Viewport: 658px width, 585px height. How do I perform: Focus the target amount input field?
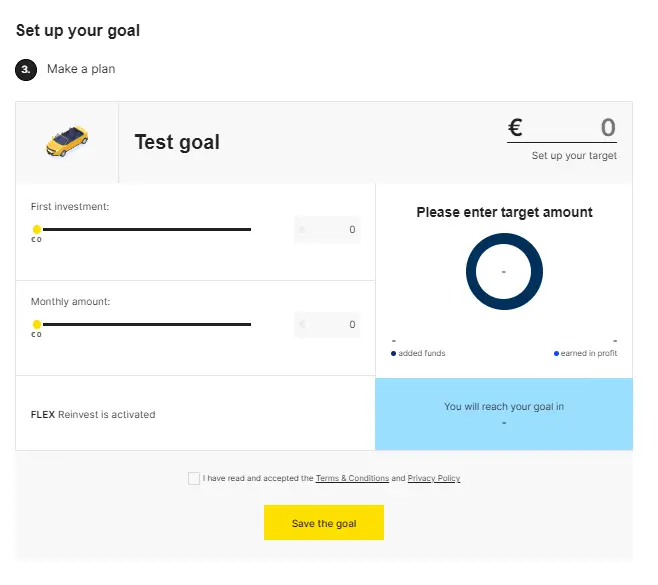pos(562,128)
